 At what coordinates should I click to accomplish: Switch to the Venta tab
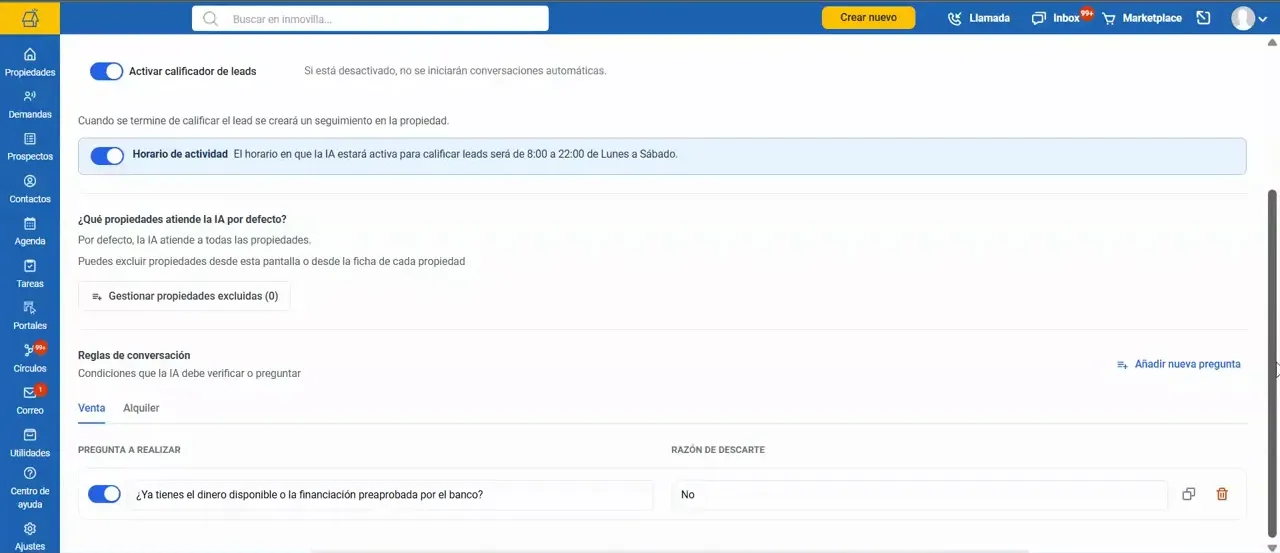click(x=92, y=408)
